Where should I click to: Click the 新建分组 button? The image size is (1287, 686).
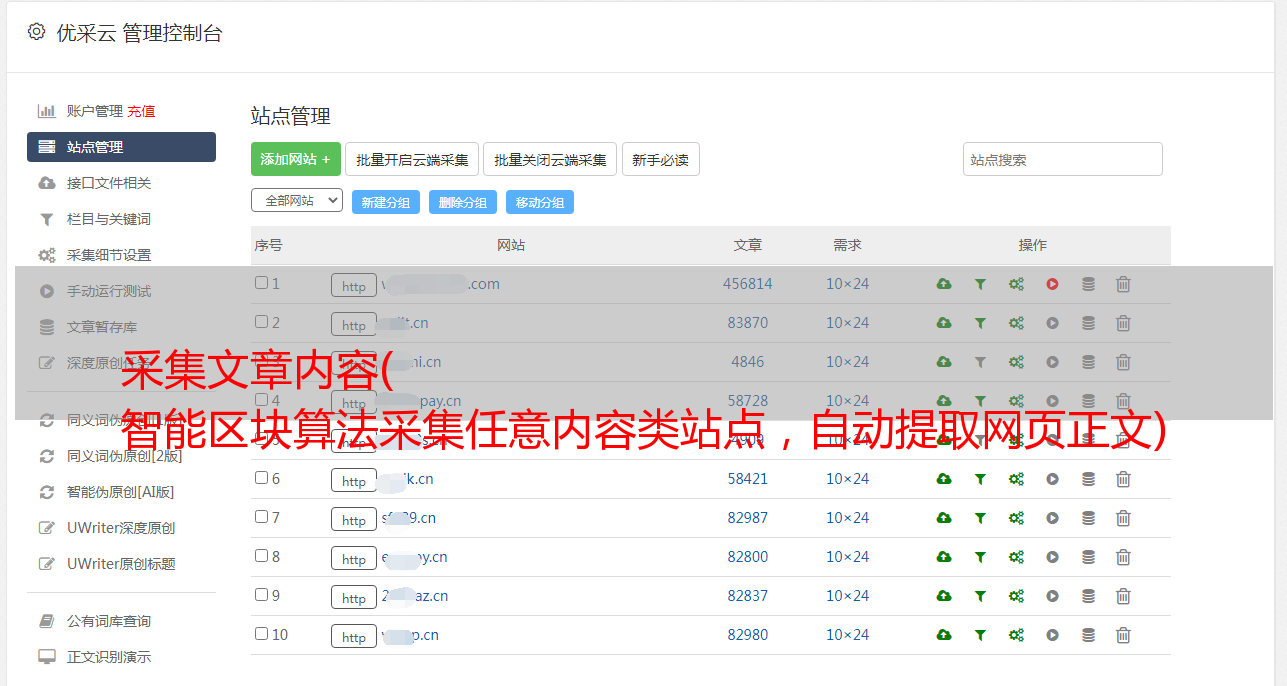[386, 202]
